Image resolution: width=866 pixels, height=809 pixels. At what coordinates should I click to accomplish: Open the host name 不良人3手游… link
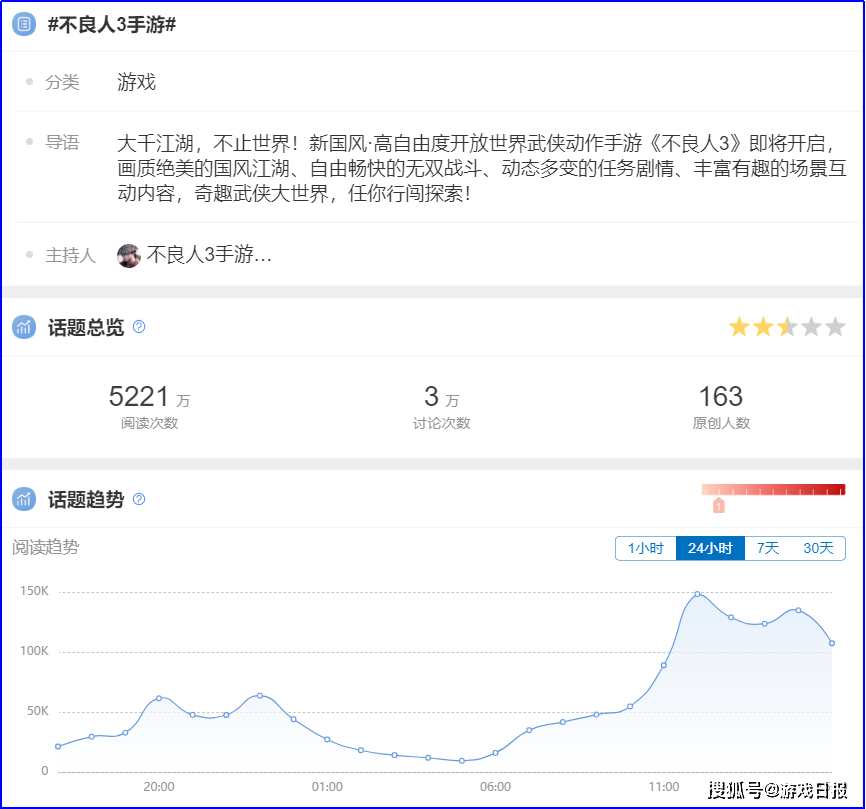point(209,255)
